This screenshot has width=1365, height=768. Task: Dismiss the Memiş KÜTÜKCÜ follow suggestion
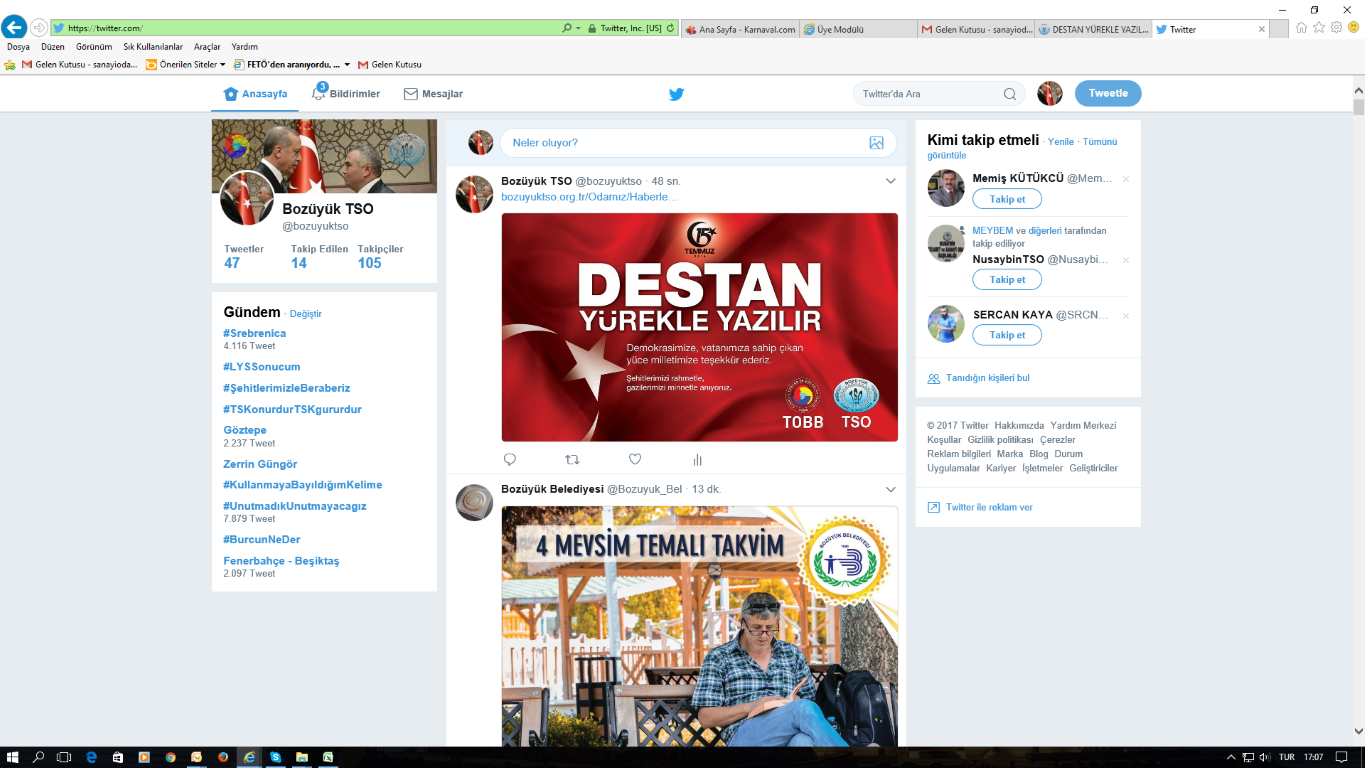point(1125,179)
